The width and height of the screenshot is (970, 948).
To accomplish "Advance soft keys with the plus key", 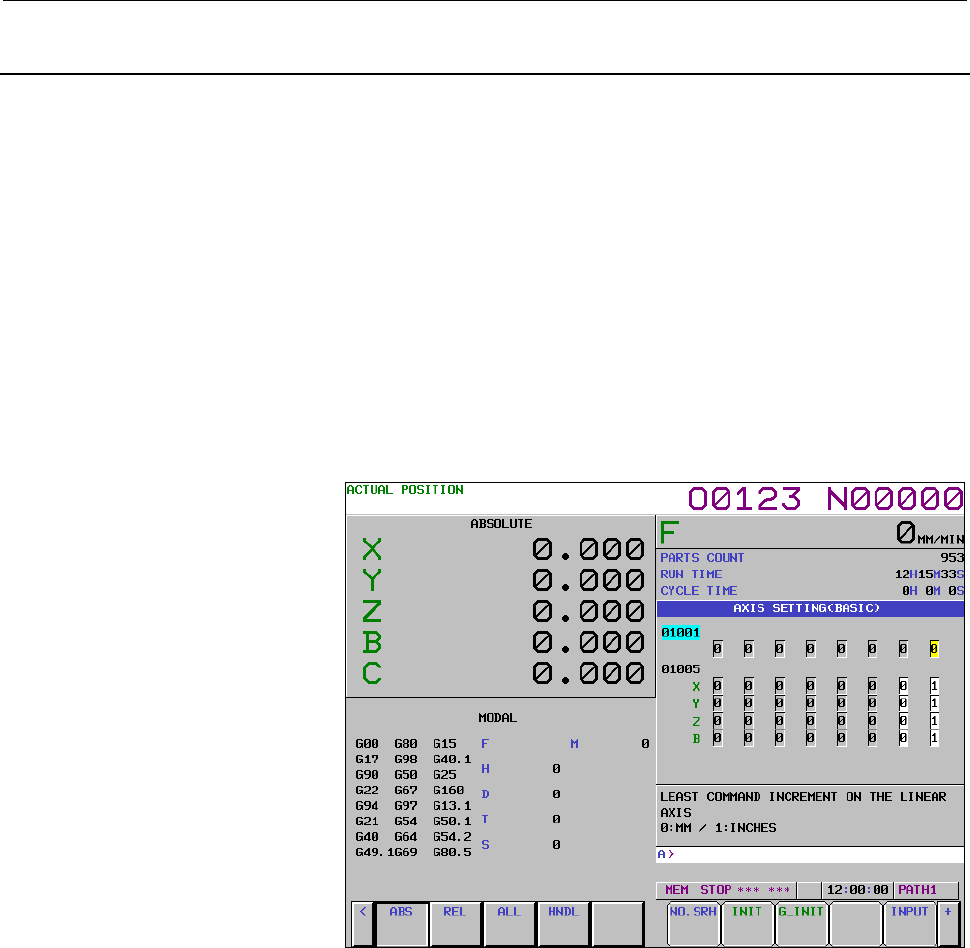I will click(948, 923).
